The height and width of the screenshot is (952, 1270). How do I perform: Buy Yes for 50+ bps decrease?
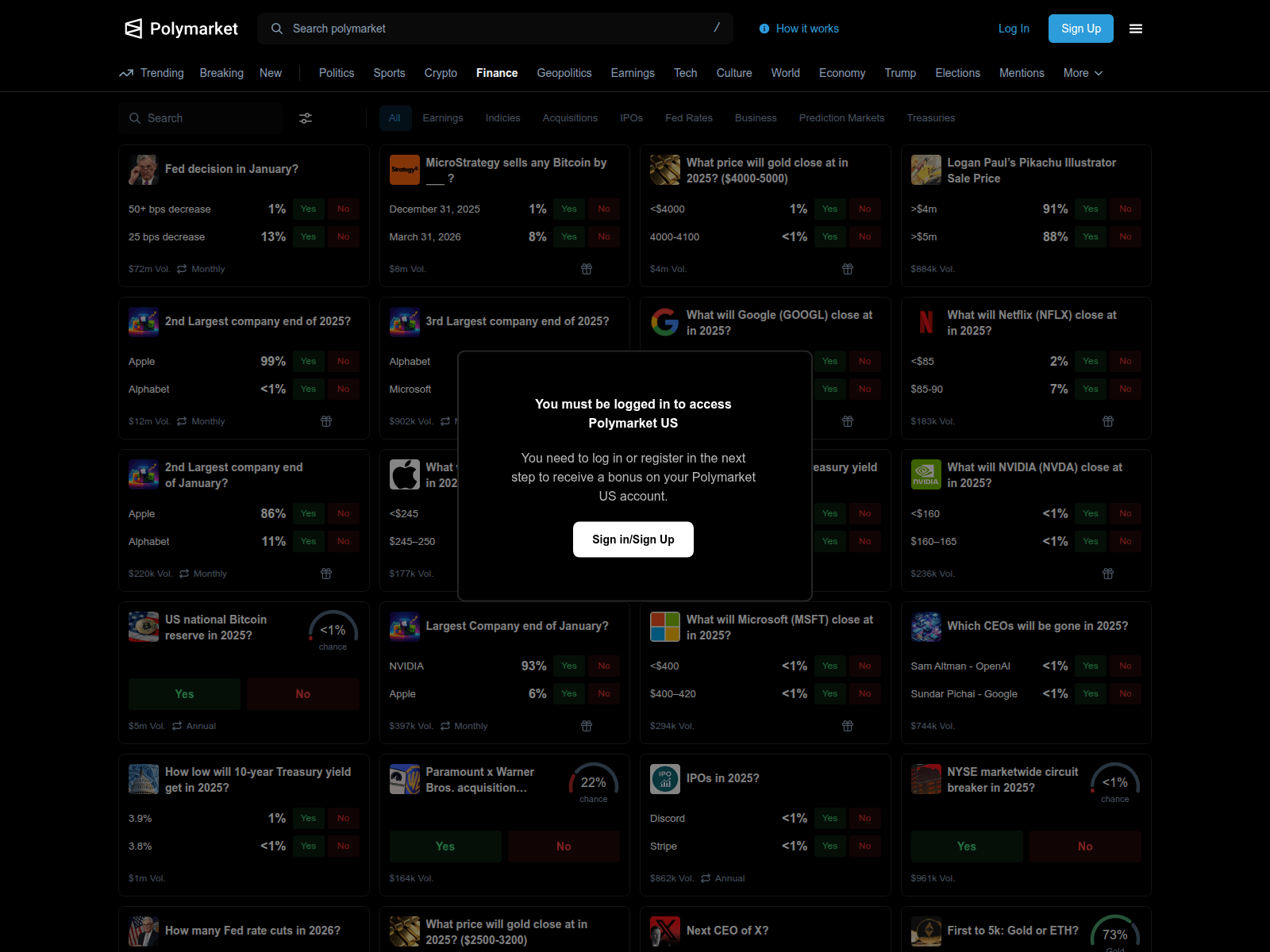[309, 209]
